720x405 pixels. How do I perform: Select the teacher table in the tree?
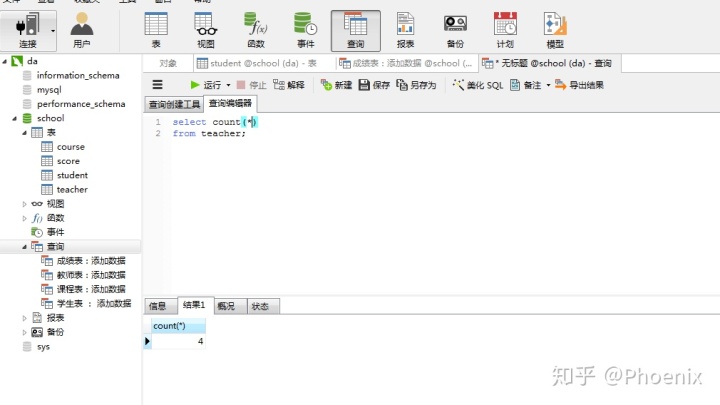[72, 190]
